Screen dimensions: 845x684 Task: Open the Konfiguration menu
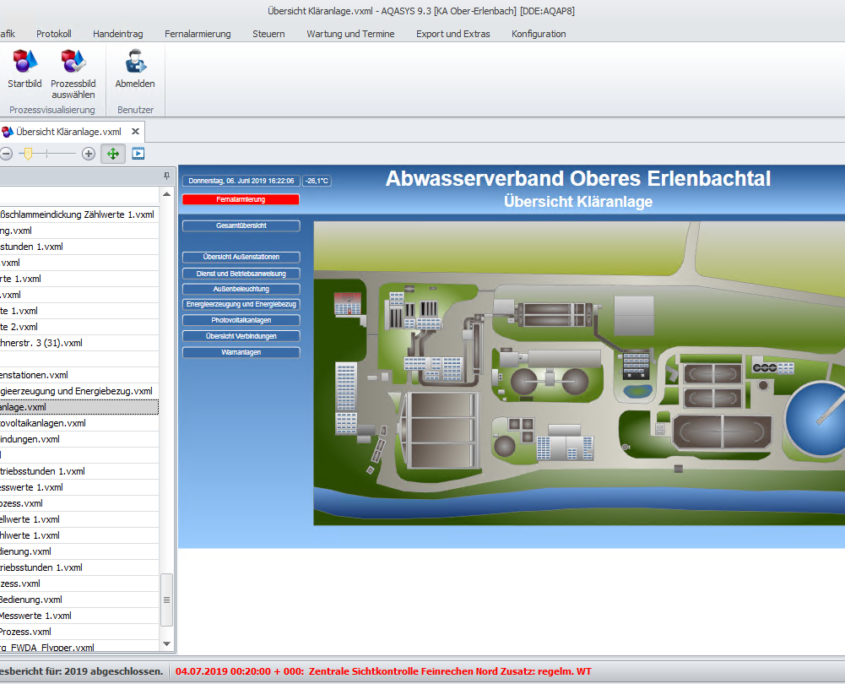click(x=538, y=33)
